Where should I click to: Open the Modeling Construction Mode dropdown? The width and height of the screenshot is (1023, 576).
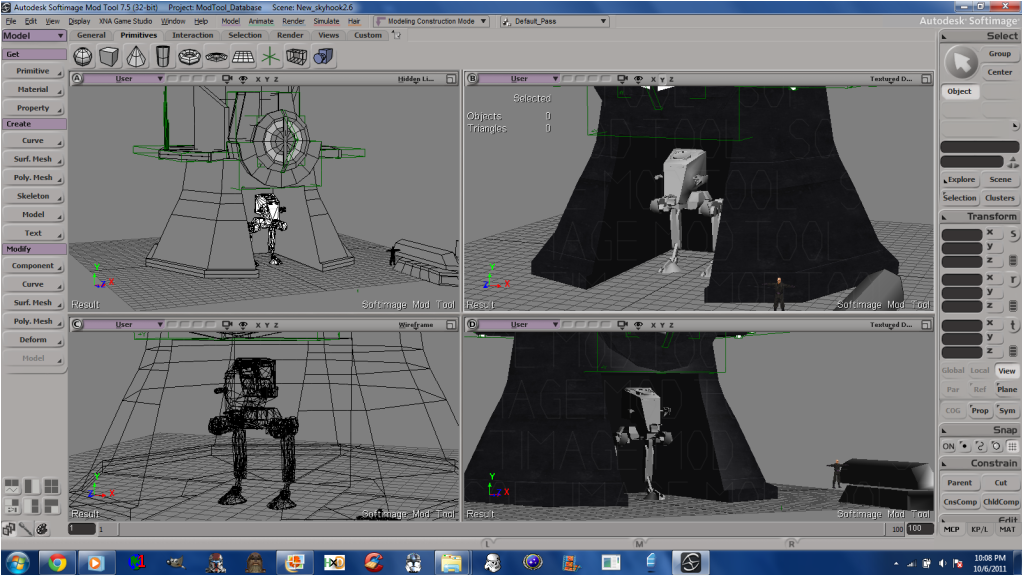coord(431,22)
